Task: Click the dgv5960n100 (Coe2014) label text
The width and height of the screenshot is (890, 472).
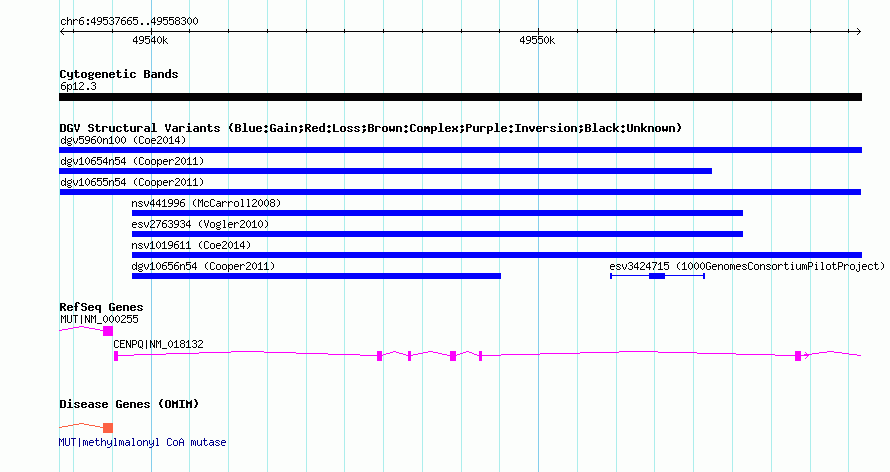Action: [123, 141]
